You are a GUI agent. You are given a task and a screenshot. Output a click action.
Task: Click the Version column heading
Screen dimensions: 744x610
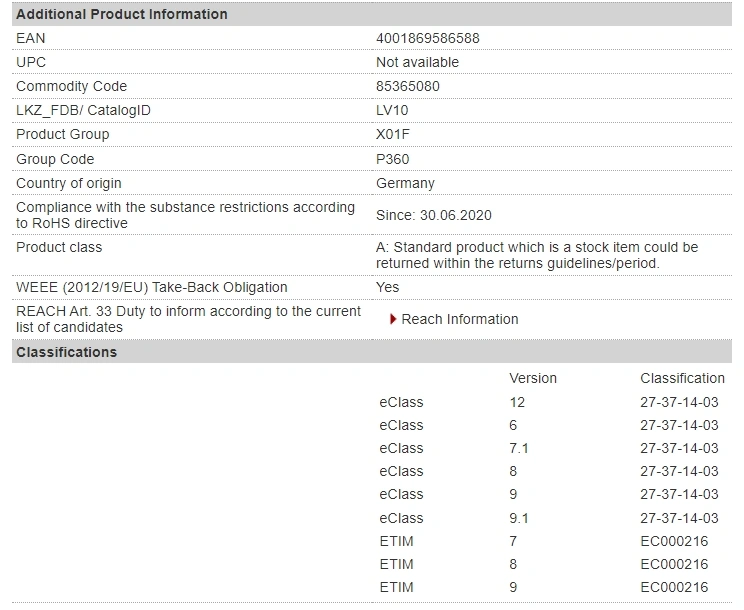click(x=533, y=378)
